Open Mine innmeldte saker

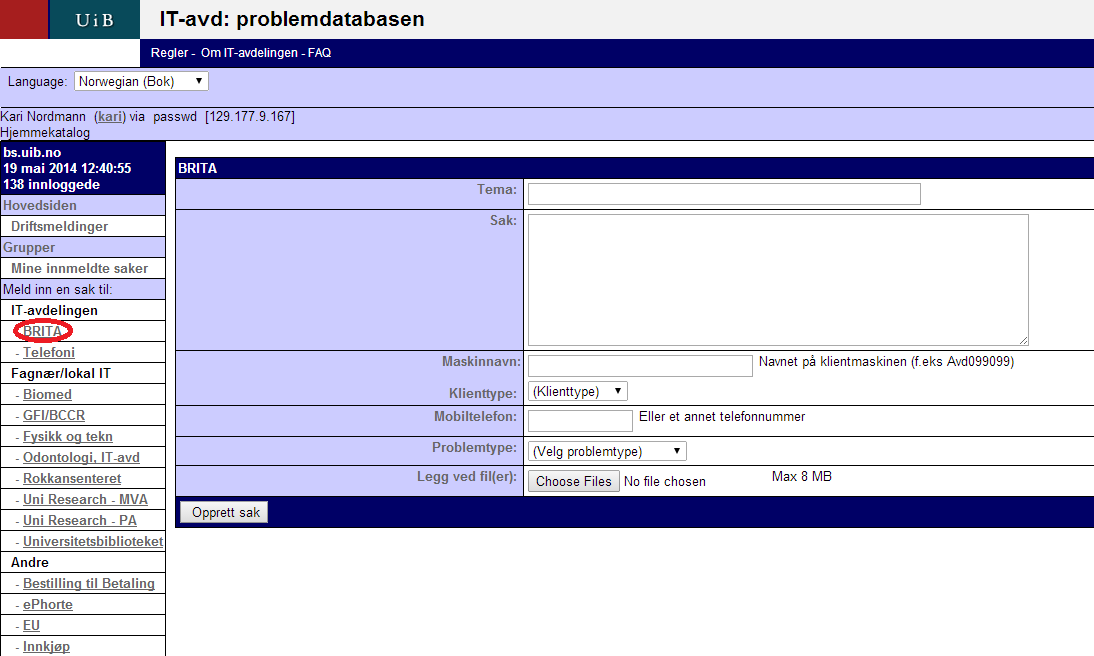click(79, 268)
